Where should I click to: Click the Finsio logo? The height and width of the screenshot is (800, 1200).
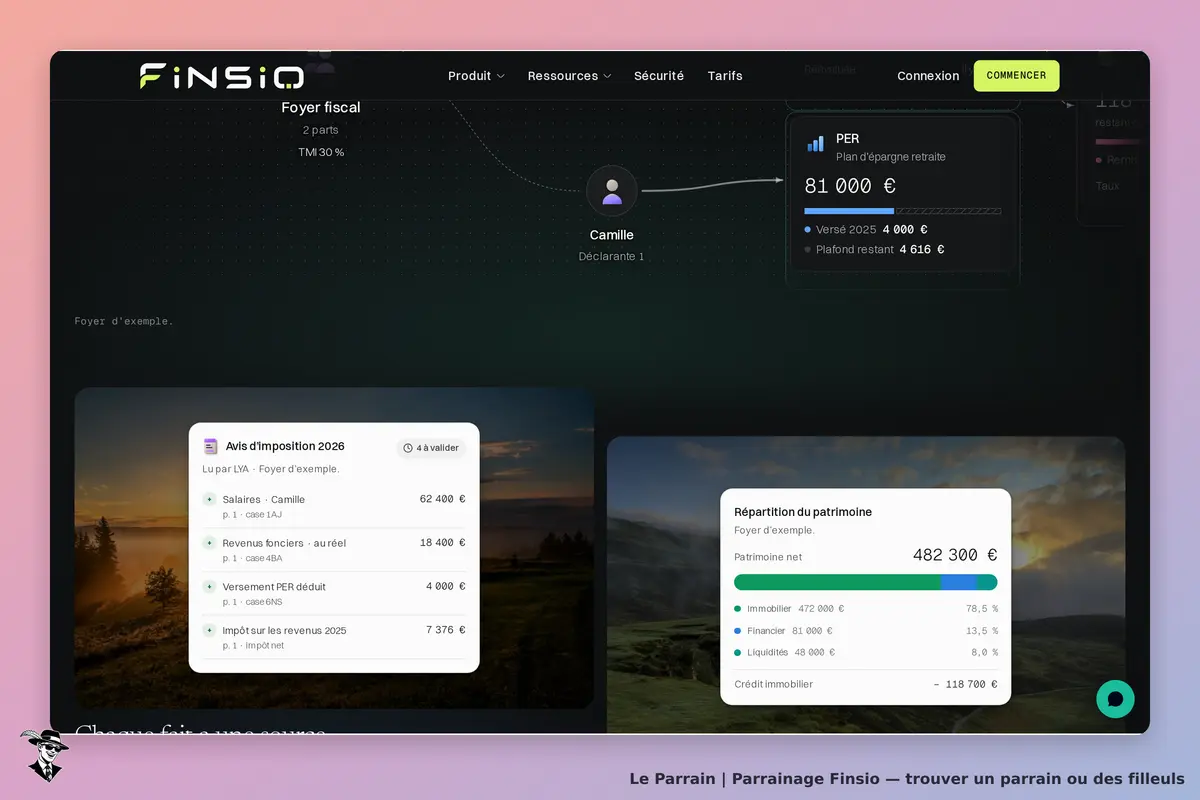222,76
